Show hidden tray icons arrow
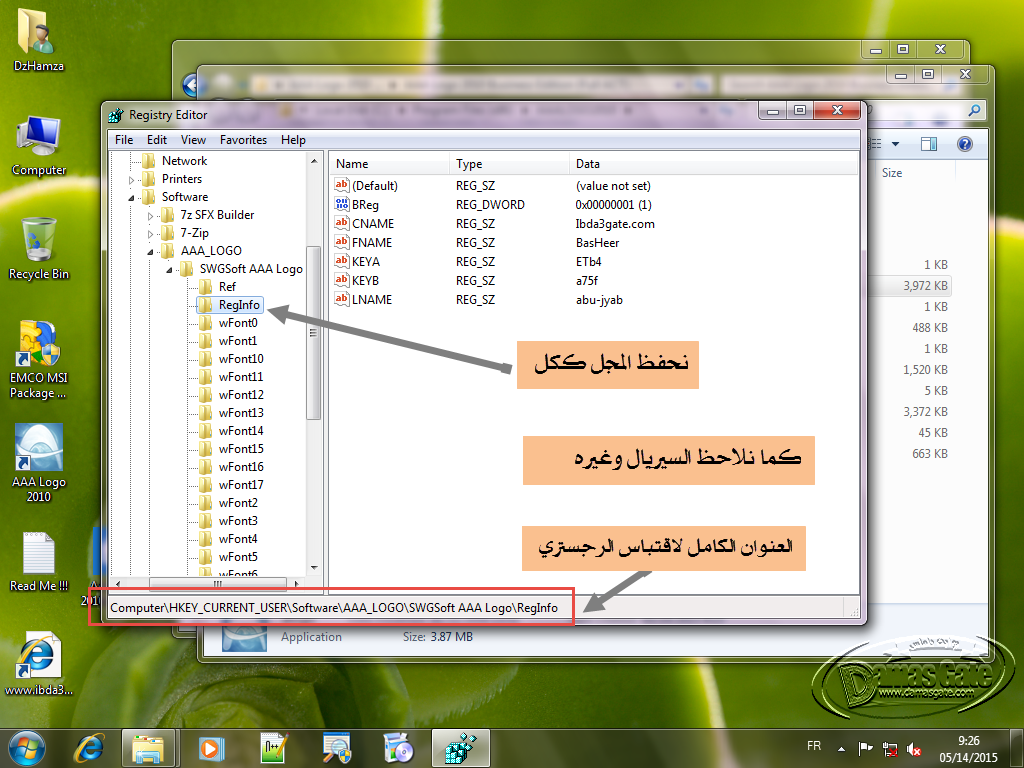The height and width of the screenshot is (768, 1024). [841, 748]
